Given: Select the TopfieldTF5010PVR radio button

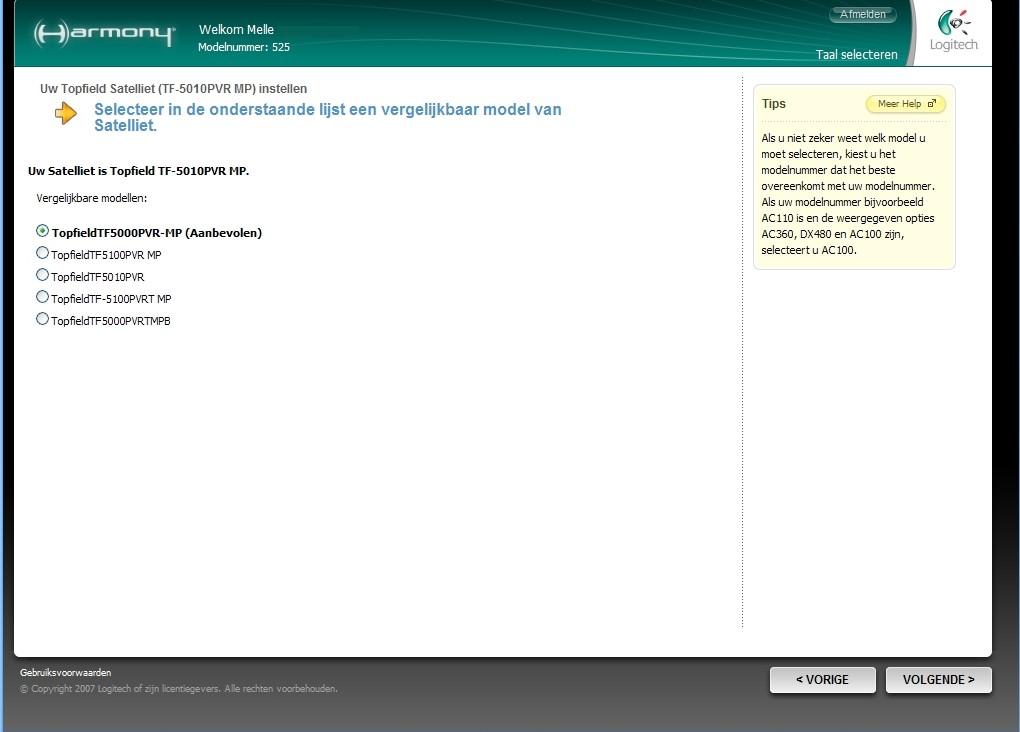Looking at the screenshot, I should point(42,275).
